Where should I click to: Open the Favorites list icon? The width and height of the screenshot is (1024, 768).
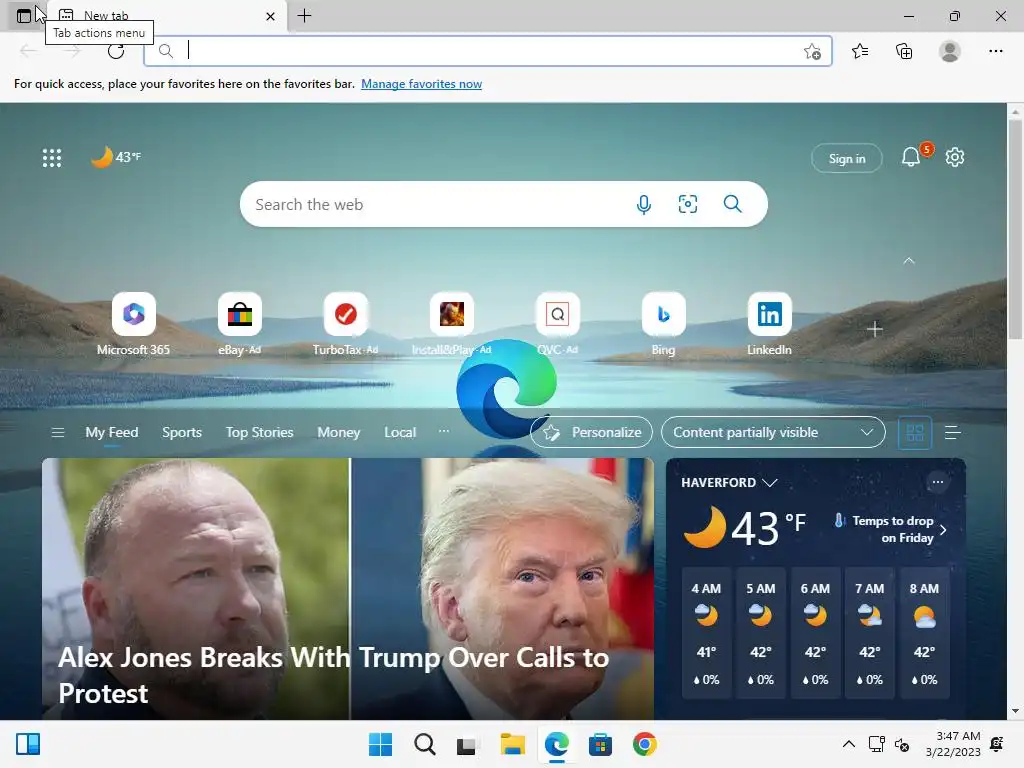pyautogui.click(x=860, y=51)
